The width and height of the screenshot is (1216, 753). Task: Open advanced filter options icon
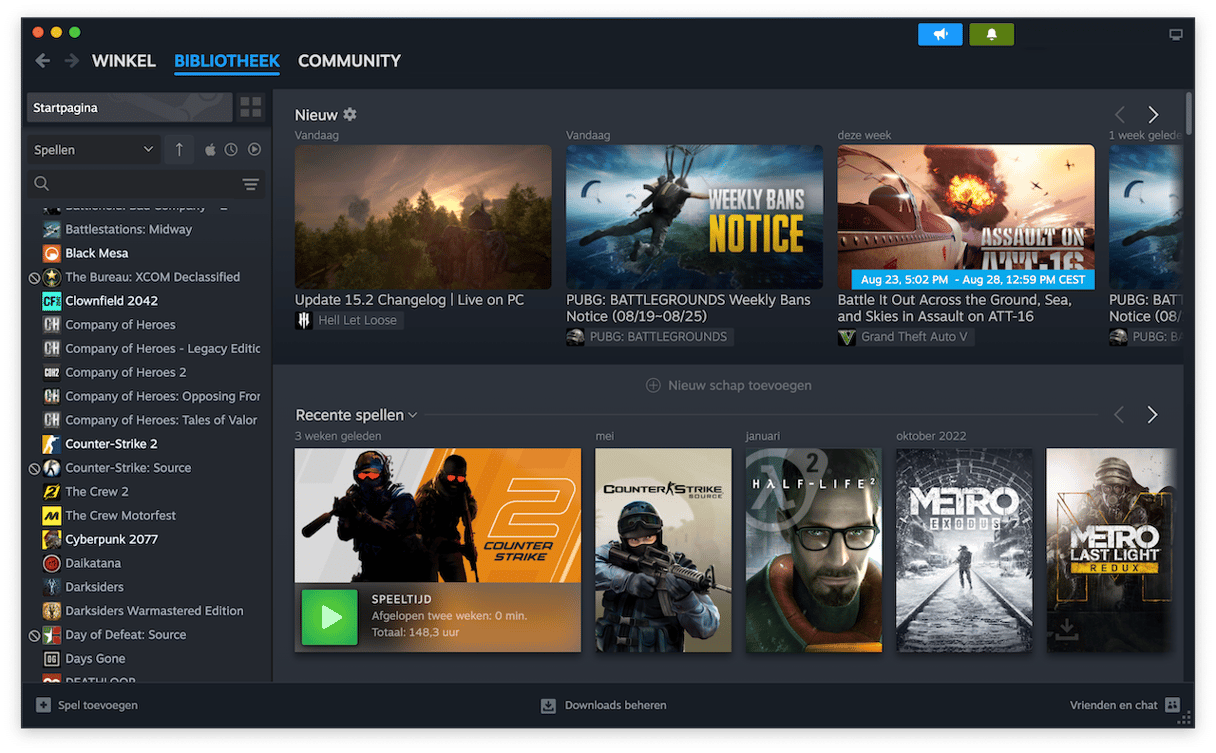[251, 184]
